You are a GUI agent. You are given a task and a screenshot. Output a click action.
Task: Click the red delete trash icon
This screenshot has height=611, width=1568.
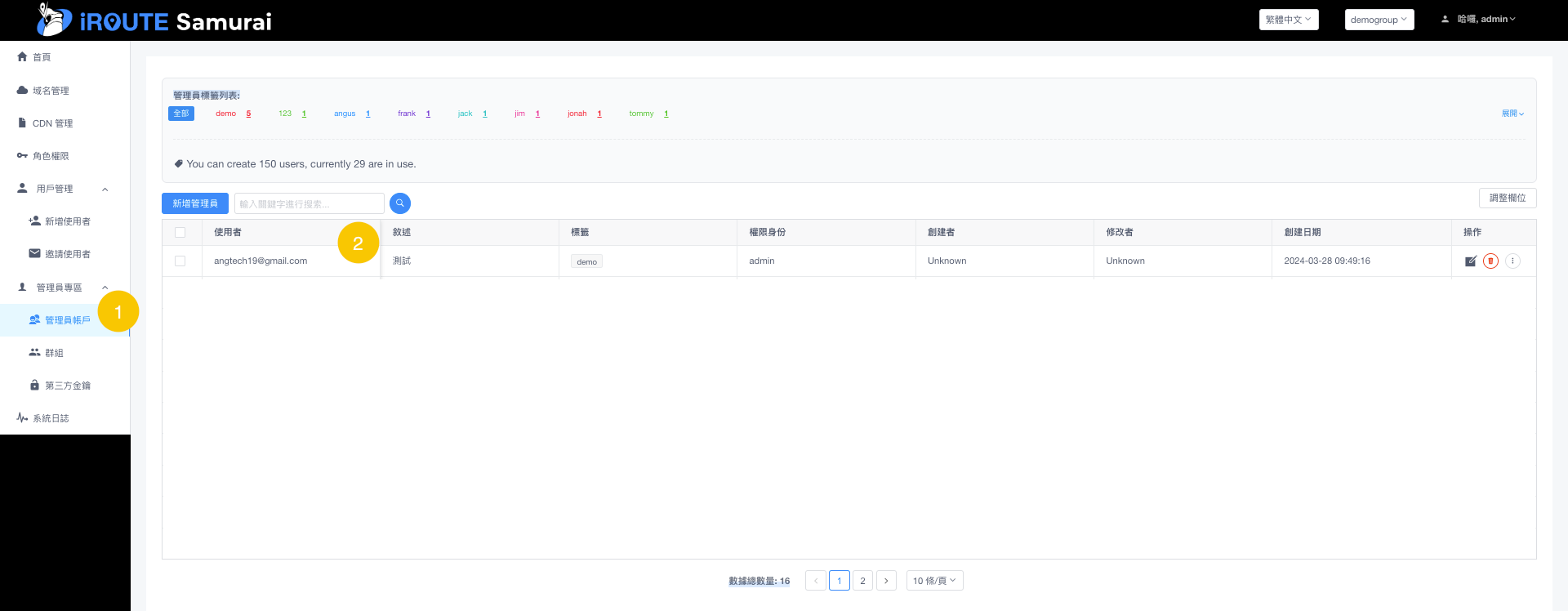1490,261
